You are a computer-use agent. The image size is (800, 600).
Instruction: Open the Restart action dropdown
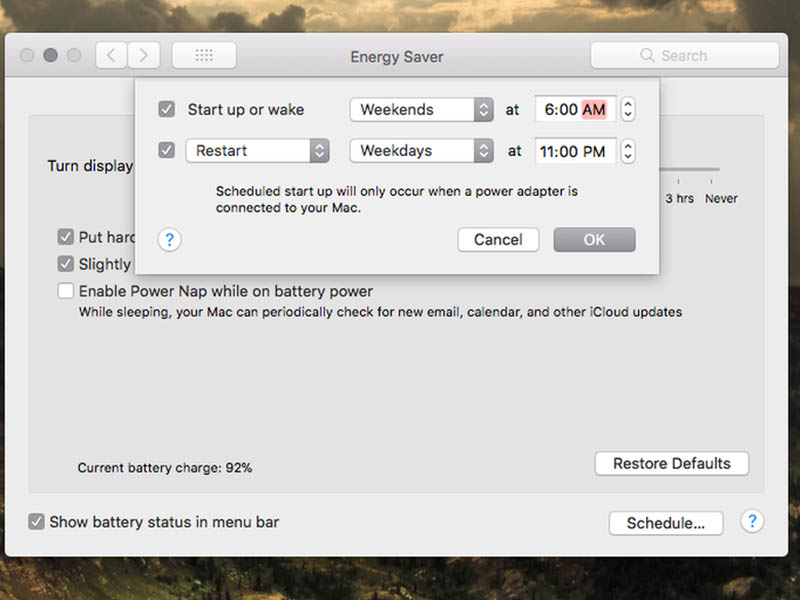coord(257,151)
